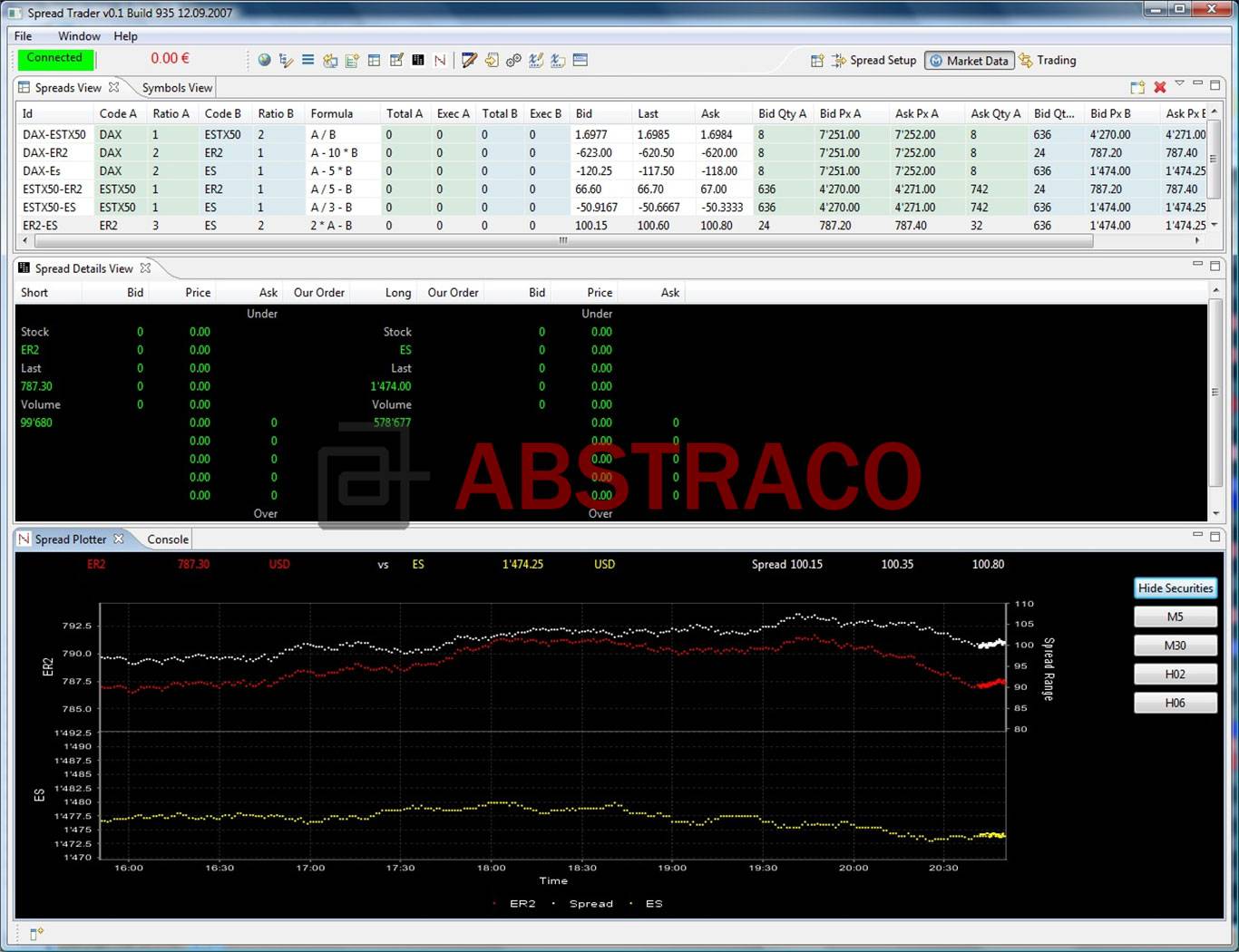
Task: Click the Spread Setup perspective icon
Action: [874, 60]
